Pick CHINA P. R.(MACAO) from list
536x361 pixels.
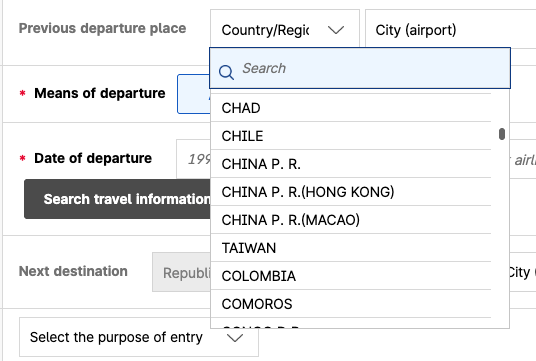coord(351,220)
